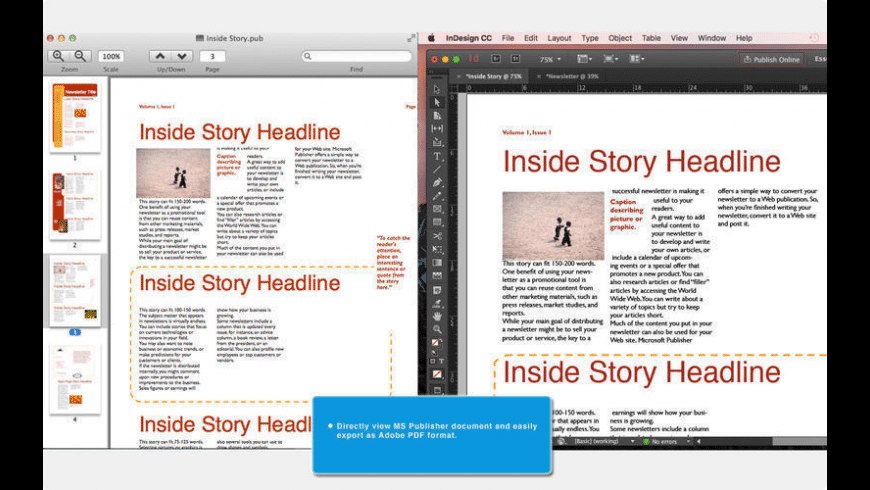Toggle Formatting Affects Text button
This screenshot has width=870, height=490.
pos(442,361)
